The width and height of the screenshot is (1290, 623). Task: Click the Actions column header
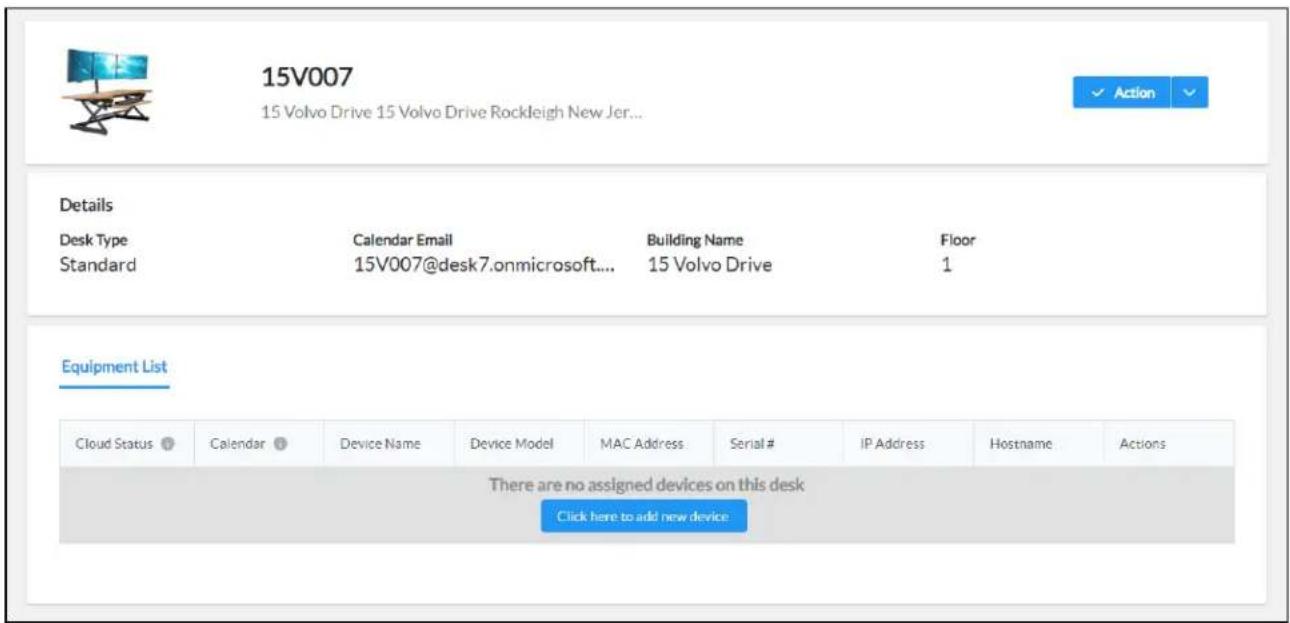coord(1169,444)
